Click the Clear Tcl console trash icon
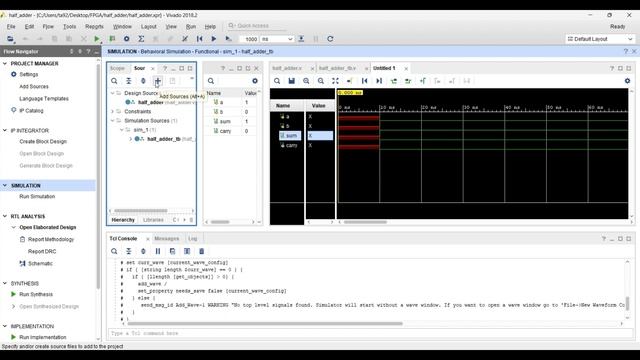Viewport: 640px width, 360px height. (x=202, y=251)
